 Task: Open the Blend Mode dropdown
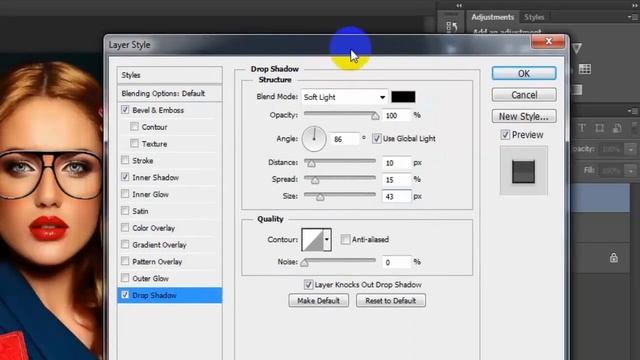tap(344, 97)
